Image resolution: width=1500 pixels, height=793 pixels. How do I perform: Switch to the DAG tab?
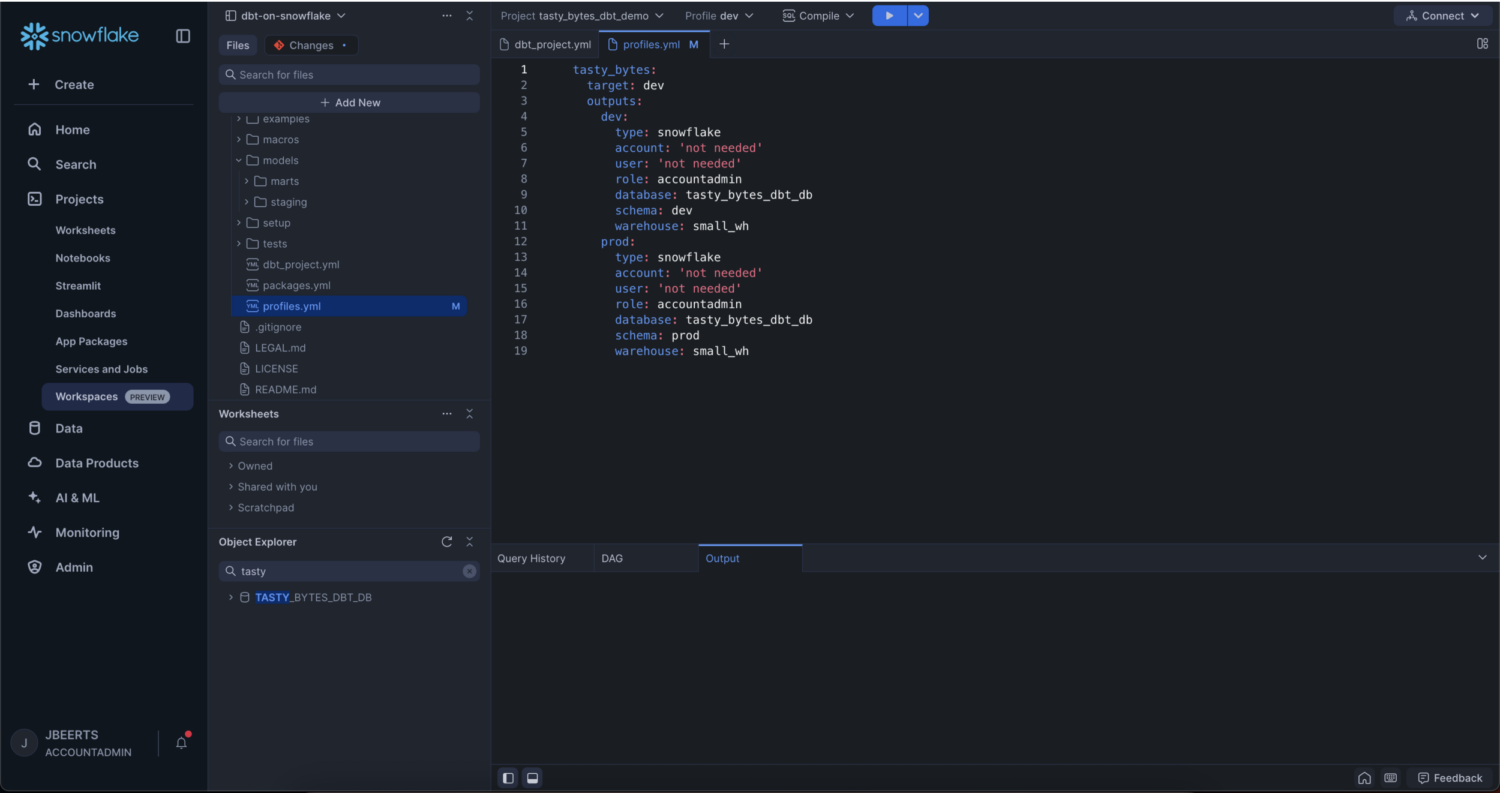(612, 558)
